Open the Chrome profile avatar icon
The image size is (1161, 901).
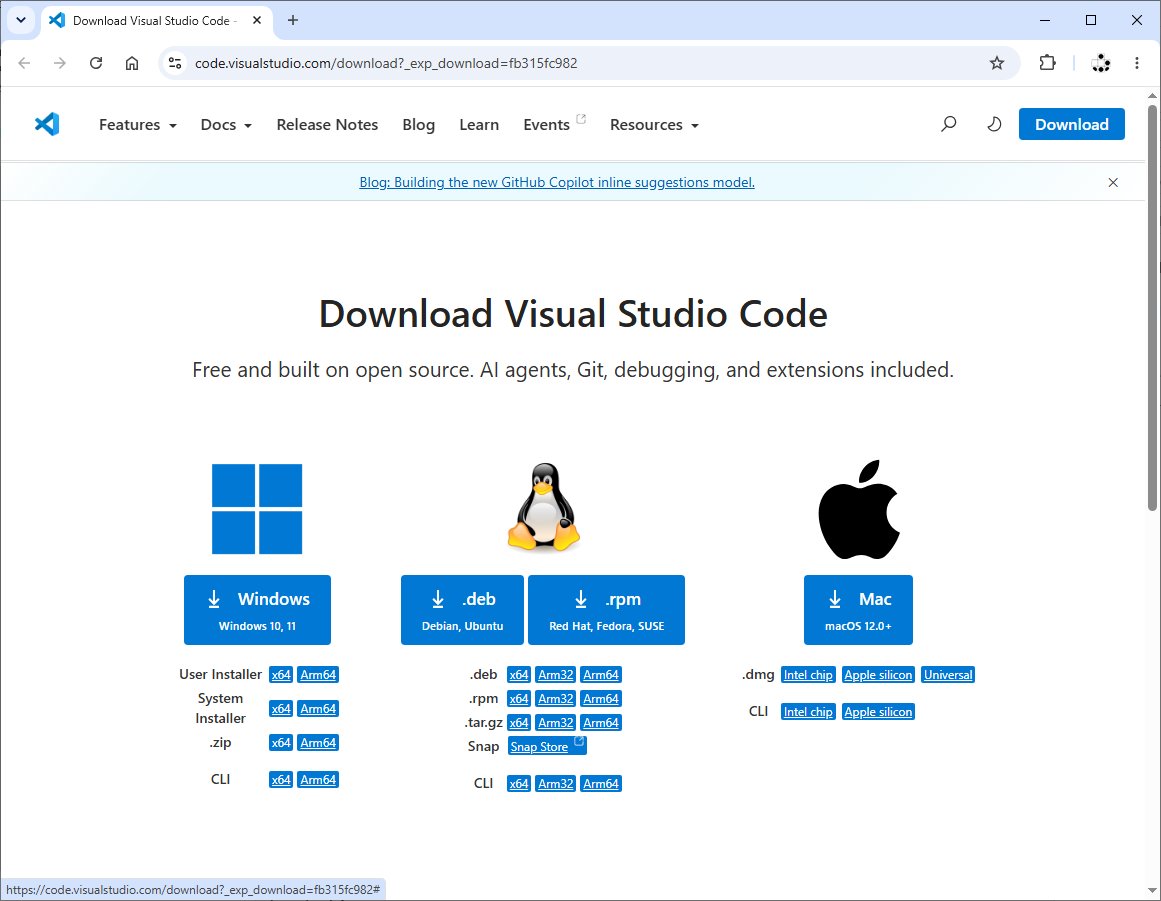point(1100,63)
